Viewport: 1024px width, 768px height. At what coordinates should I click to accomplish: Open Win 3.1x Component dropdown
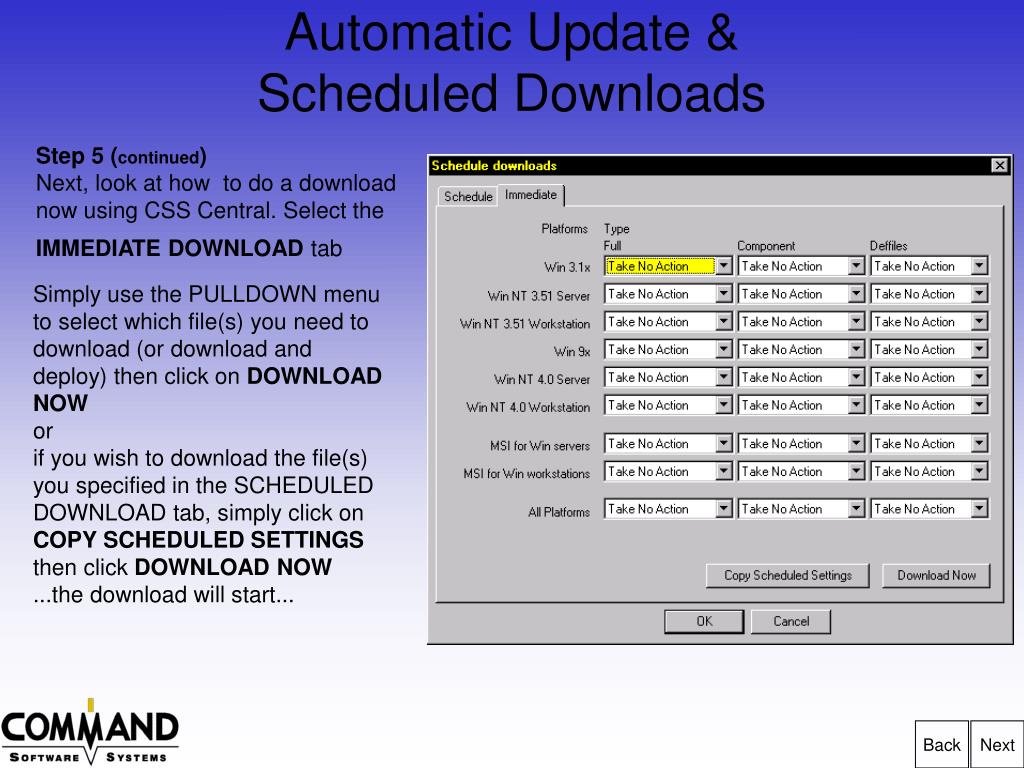point(801,266)
